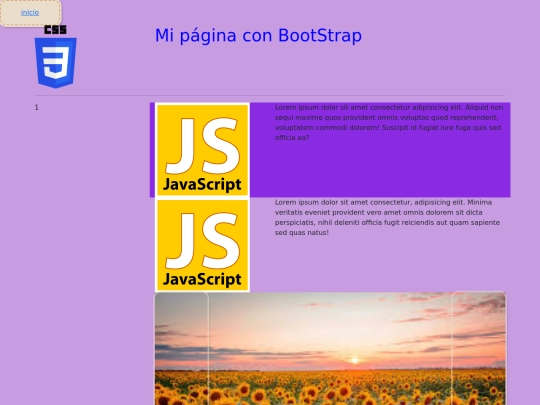The height and width of the screenshot is (405, 540).
Task: Select the Mi página con BootStrap heading
Action: (x=258, y=35)
